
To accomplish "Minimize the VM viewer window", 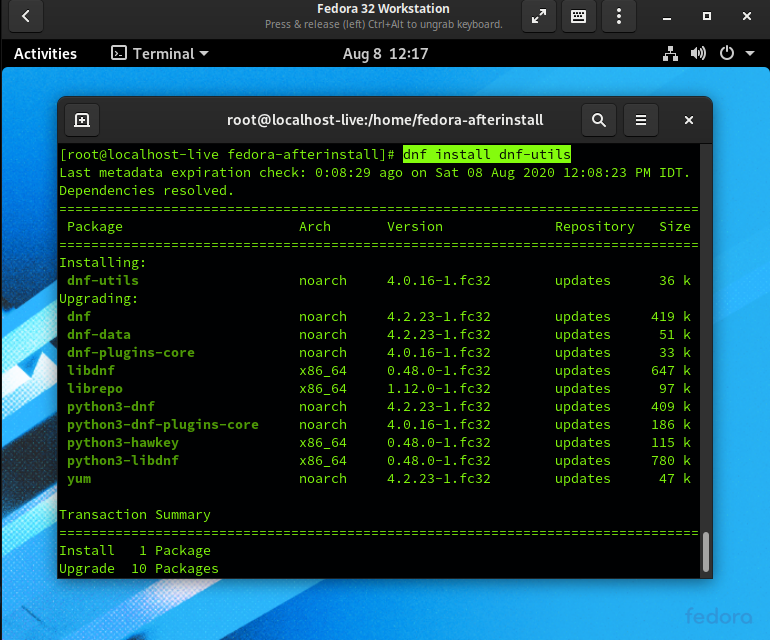I will tap(666, 17).
